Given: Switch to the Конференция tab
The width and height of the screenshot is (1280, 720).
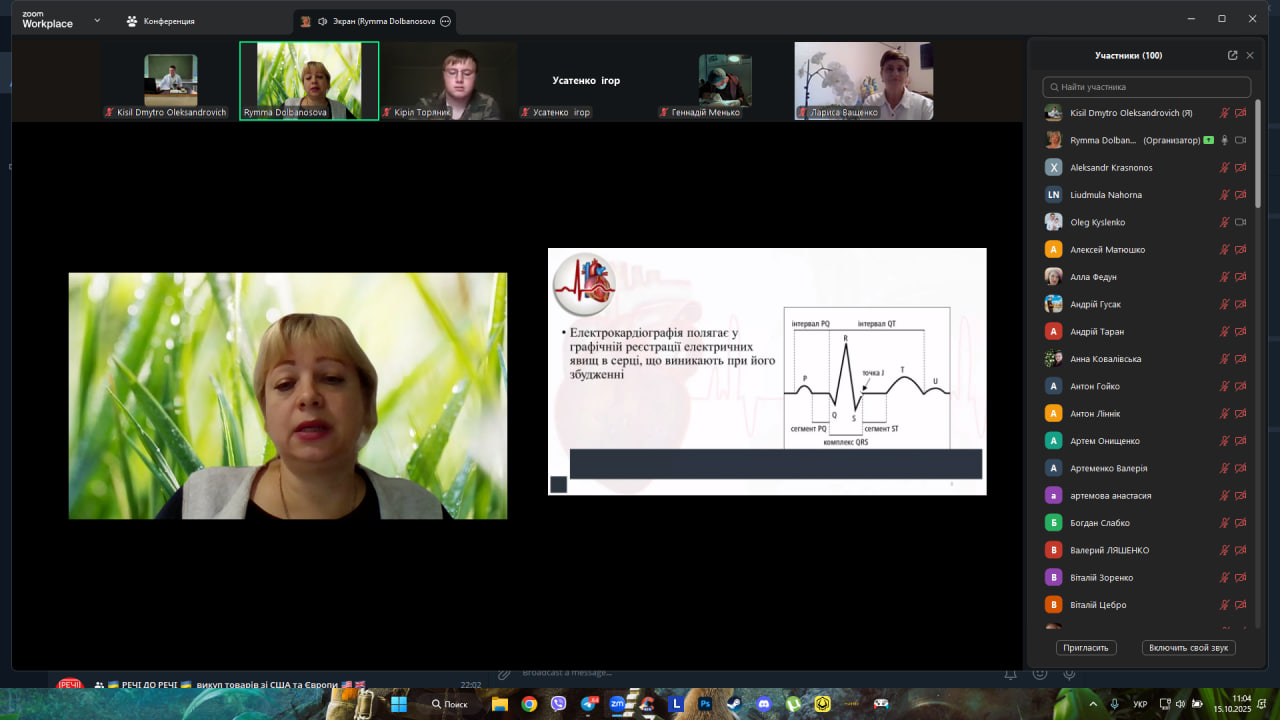Looking at the screenshot, I should pos(160,21).
